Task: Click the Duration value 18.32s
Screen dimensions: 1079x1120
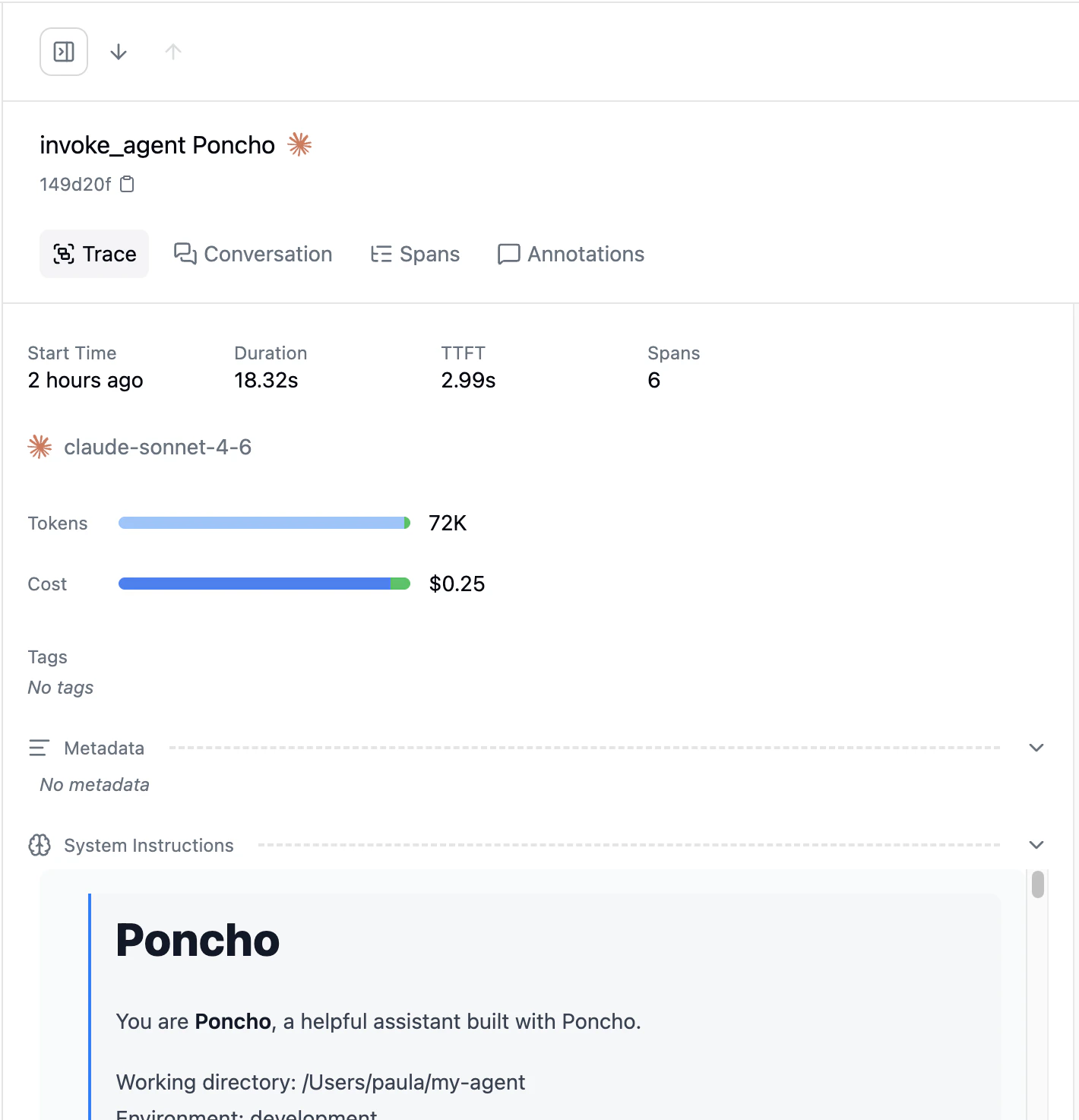Action: pos(266,380)
